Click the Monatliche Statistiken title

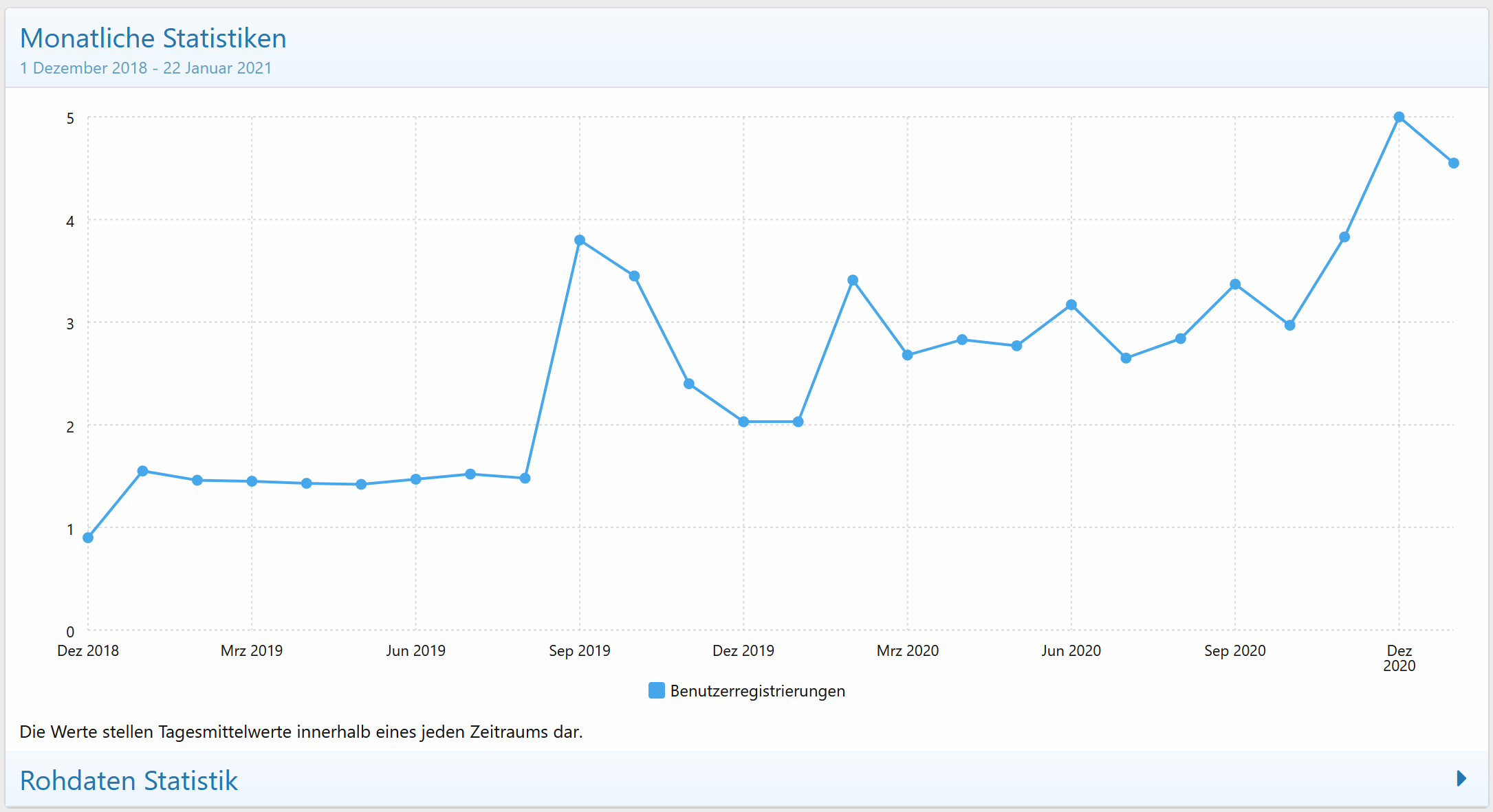coord(153,39)
